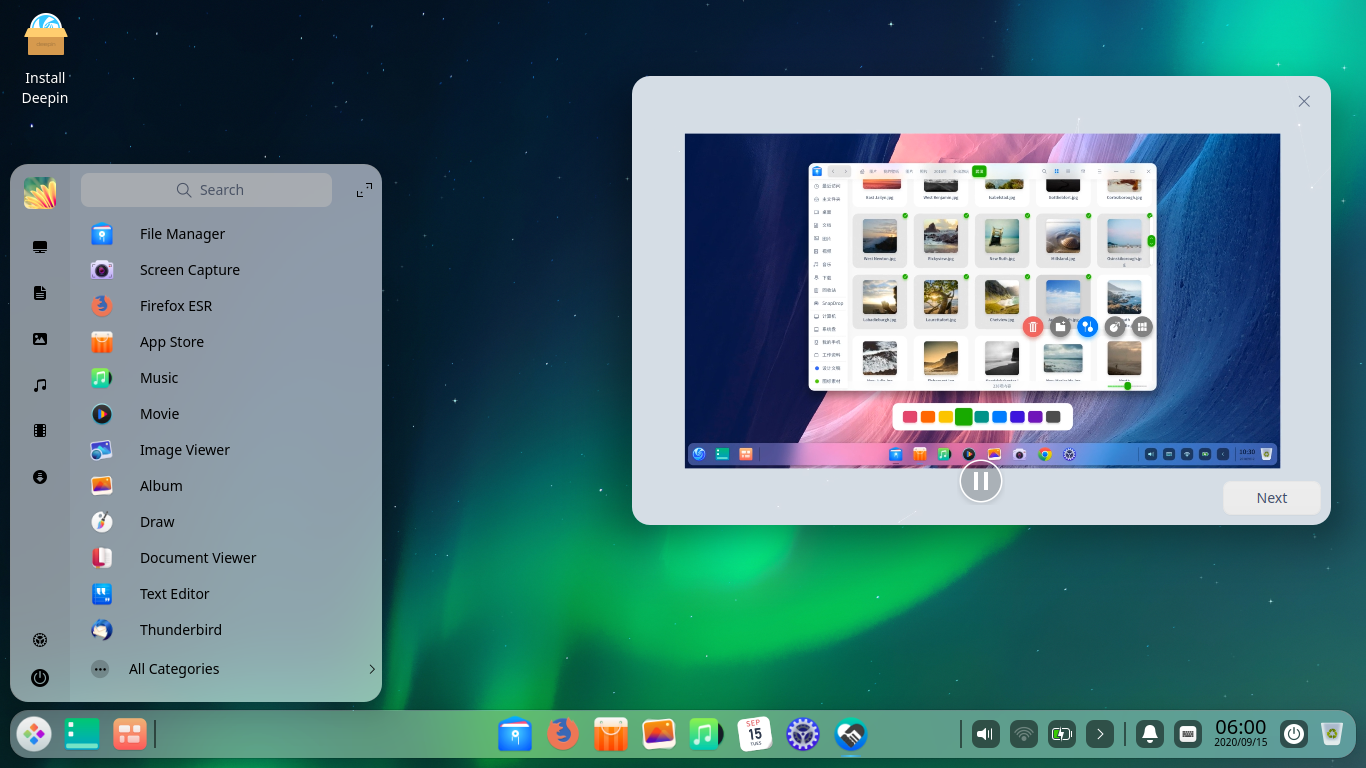Open Control Center gear in dock
This screenshot has height=768, width=1366.
[803, 735]
